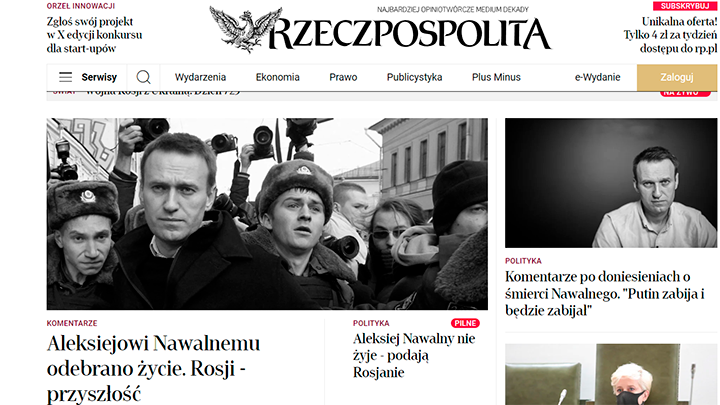
Task: Select Plus Minus in navigation
Action: 496,77
